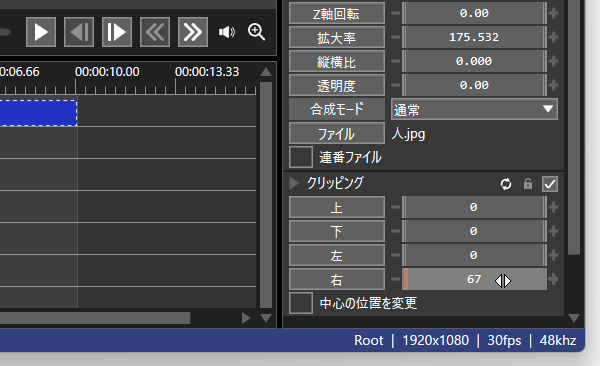Click the timeline horizontal scrollbar thumb

(95, 318)
